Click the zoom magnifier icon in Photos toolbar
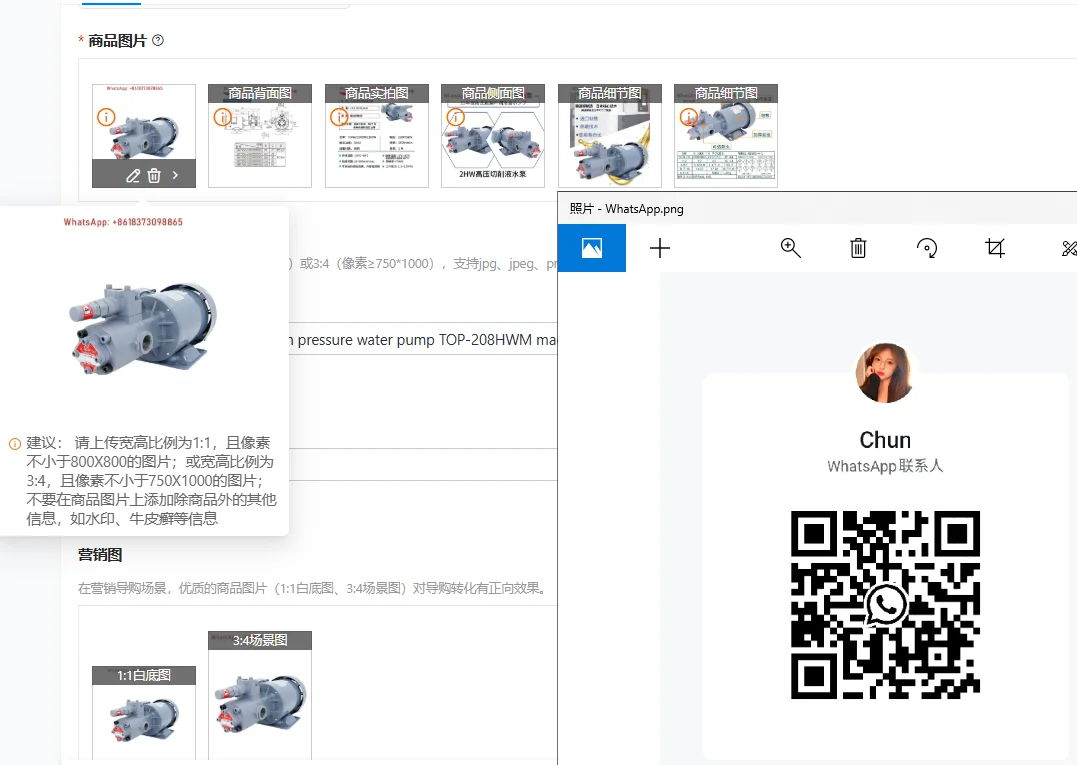The height and width of the screenshot is (765, 1077). tap(791, 248)
